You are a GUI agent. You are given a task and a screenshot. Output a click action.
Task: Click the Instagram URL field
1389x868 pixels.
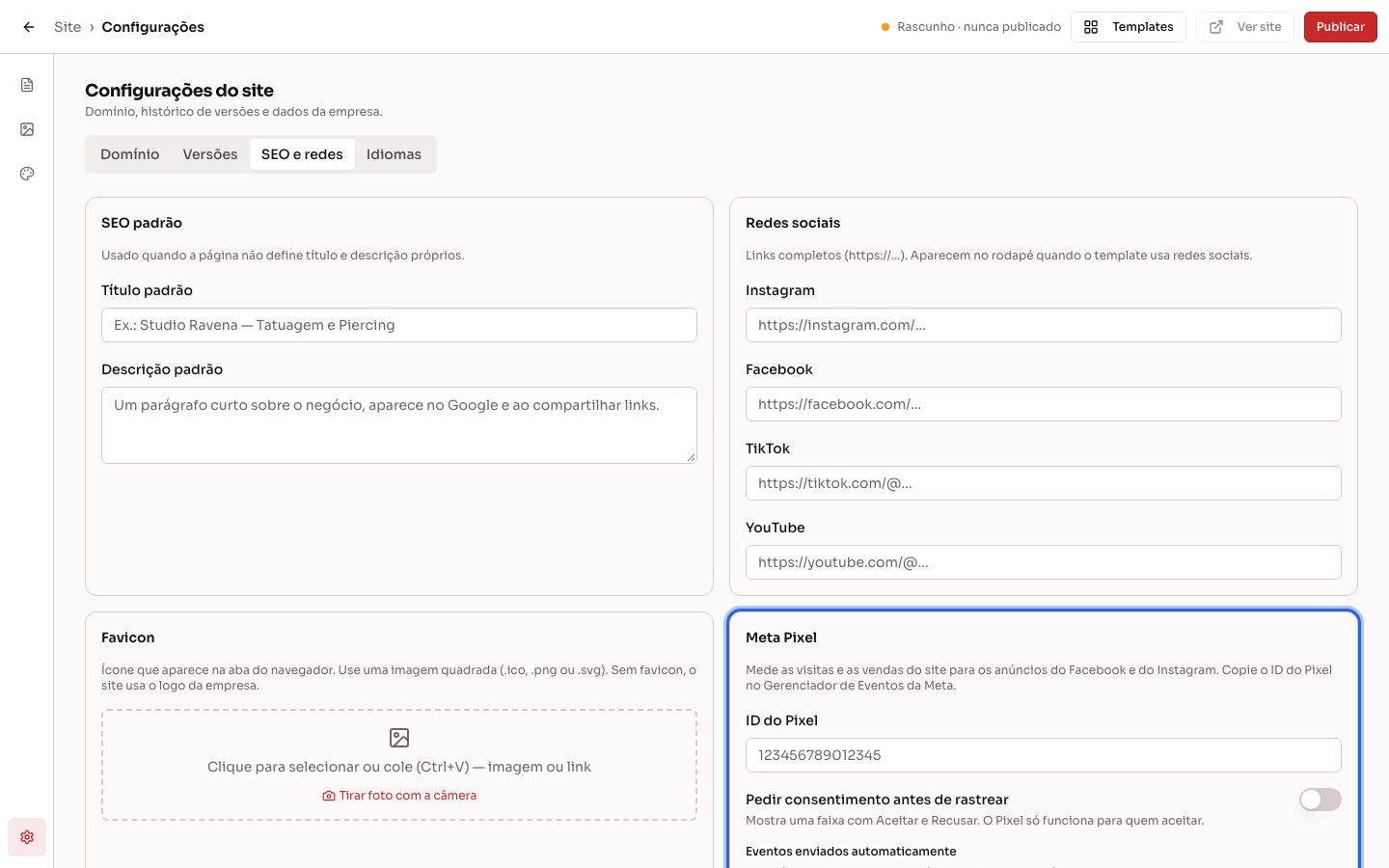click(1044, 325)
